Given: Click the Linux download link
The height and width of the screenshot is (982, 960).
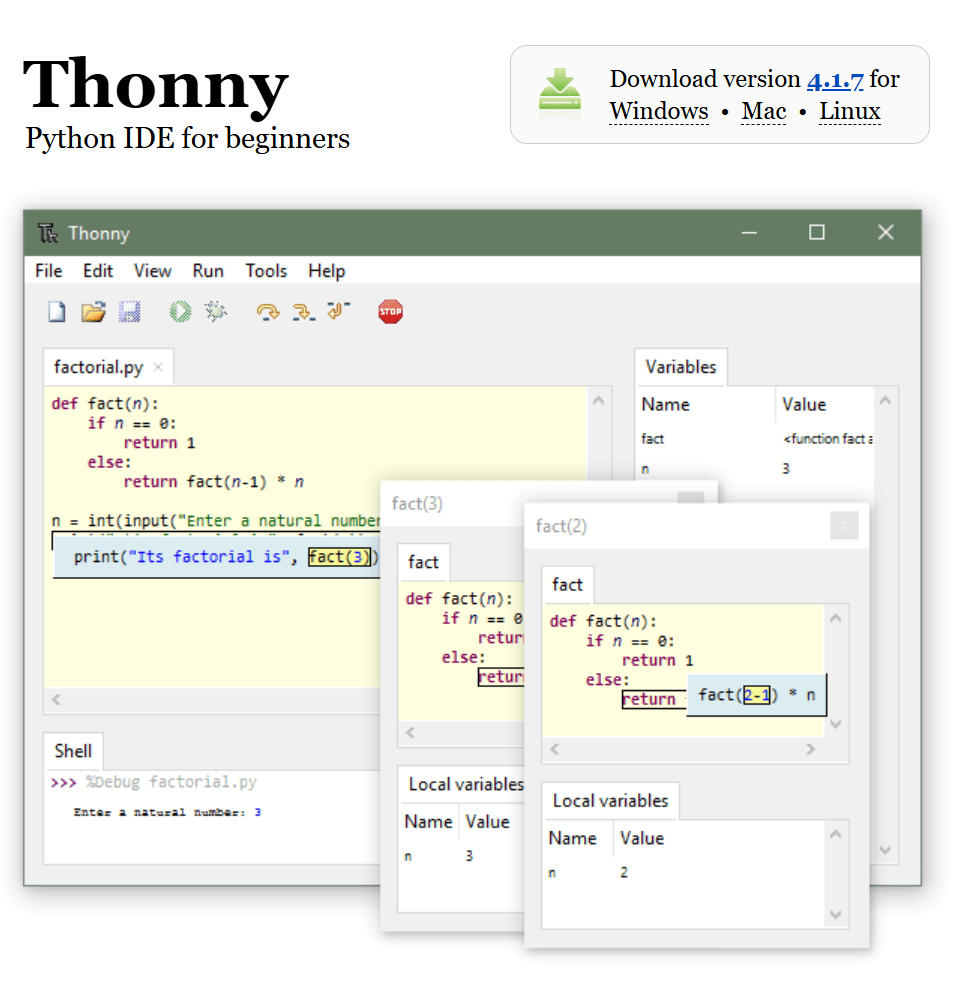Looking at the screenshot, I should click(850, 111).
